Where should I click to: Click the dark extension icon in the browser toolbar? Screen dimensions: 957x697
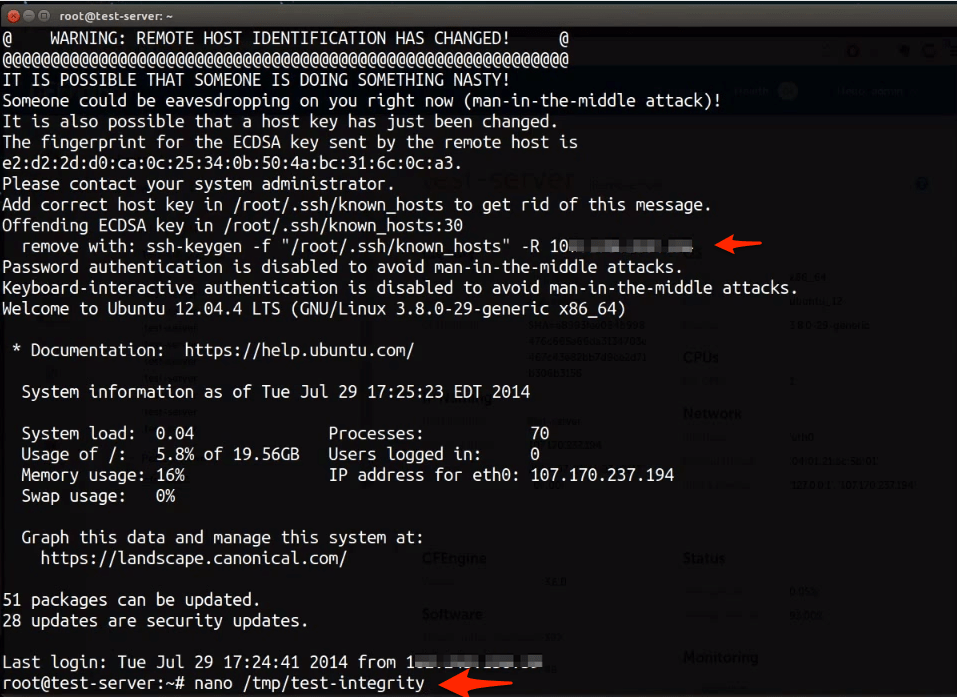(x=905, y=50)
